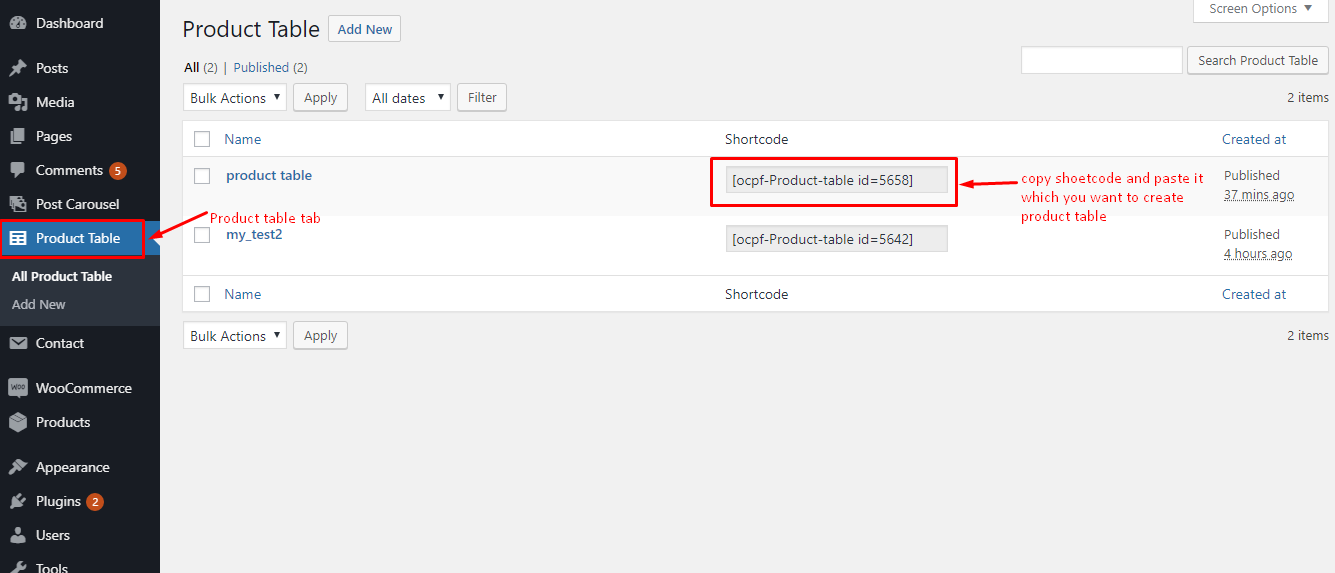This screenshot has height=573, width=1335.
Task: Open the Add New submenu item
Action: tap(39, 304)
